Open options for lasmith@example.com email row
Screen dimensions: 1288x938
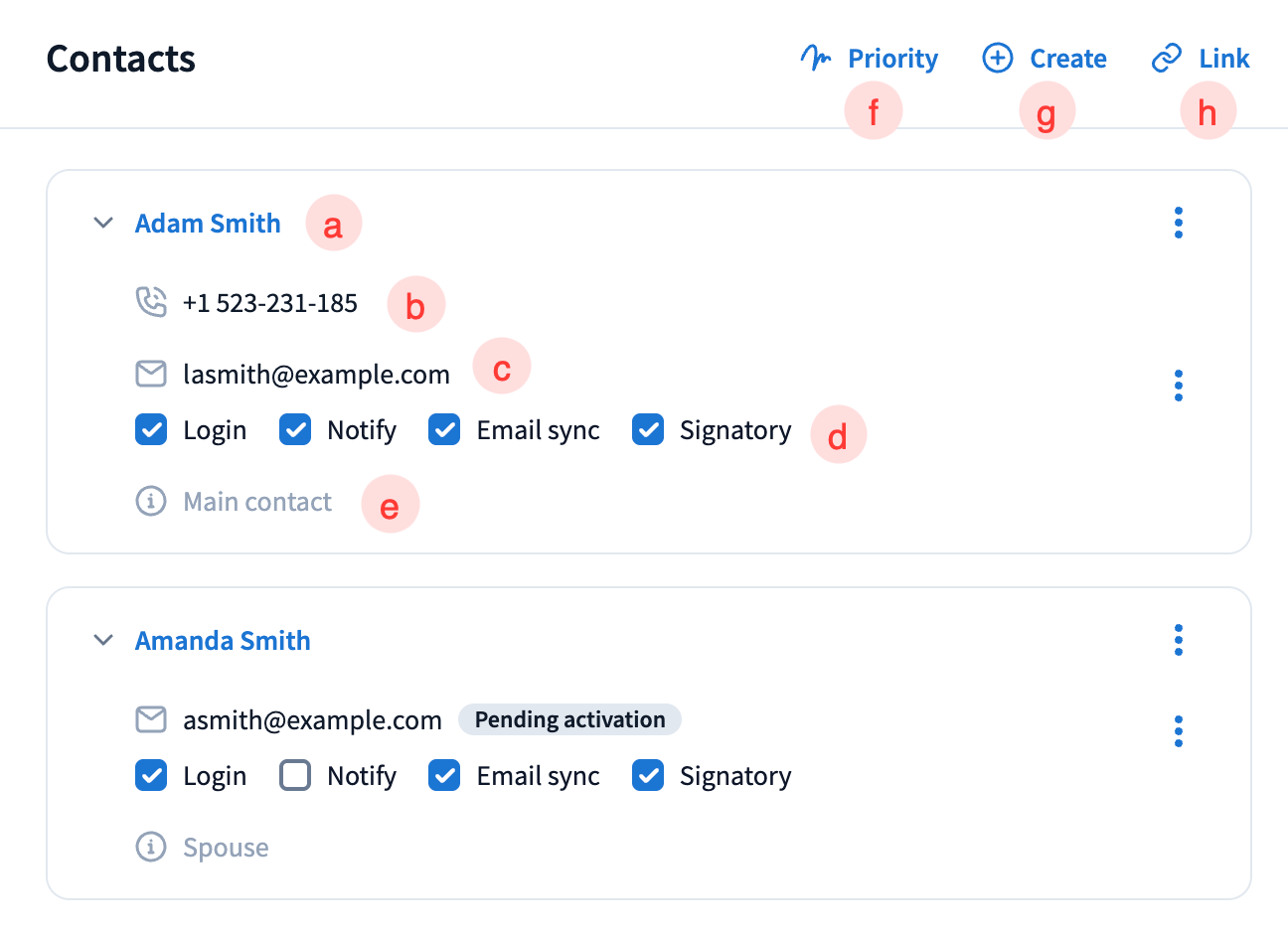pyautogui.click(x=1178, y=386)
